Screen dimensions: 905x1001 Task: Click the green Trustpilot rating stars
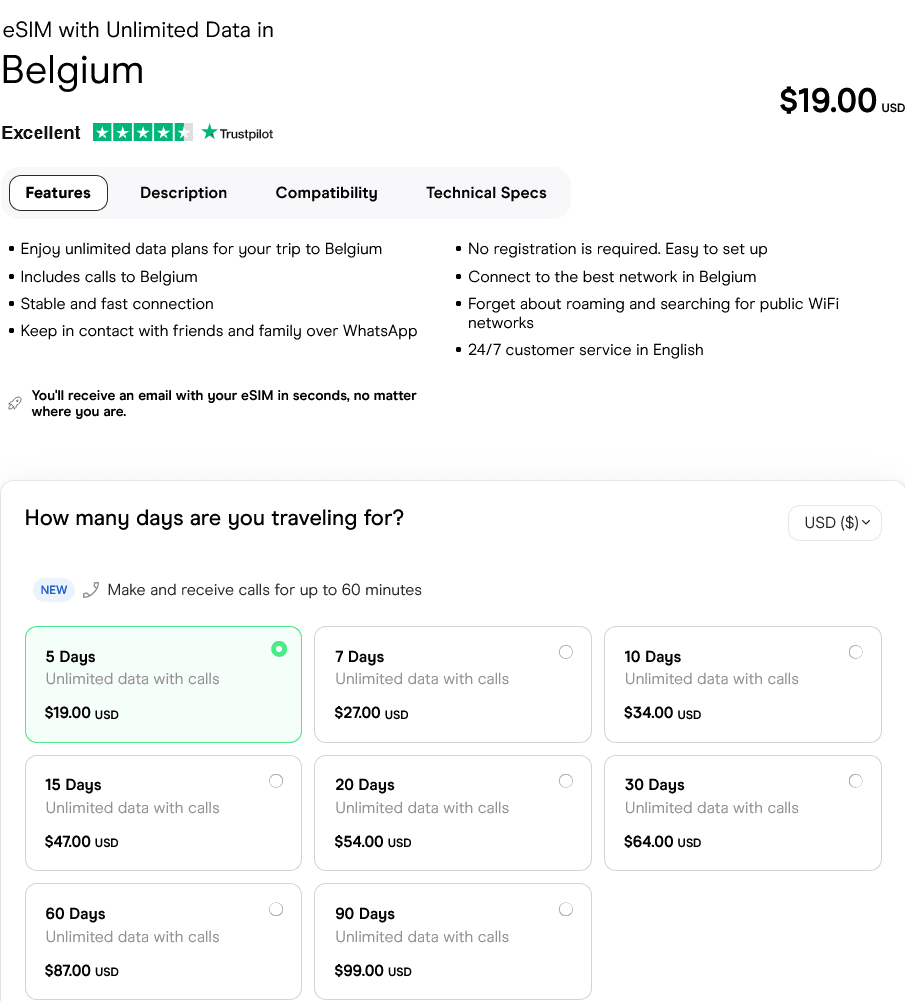tap(143, 132)
